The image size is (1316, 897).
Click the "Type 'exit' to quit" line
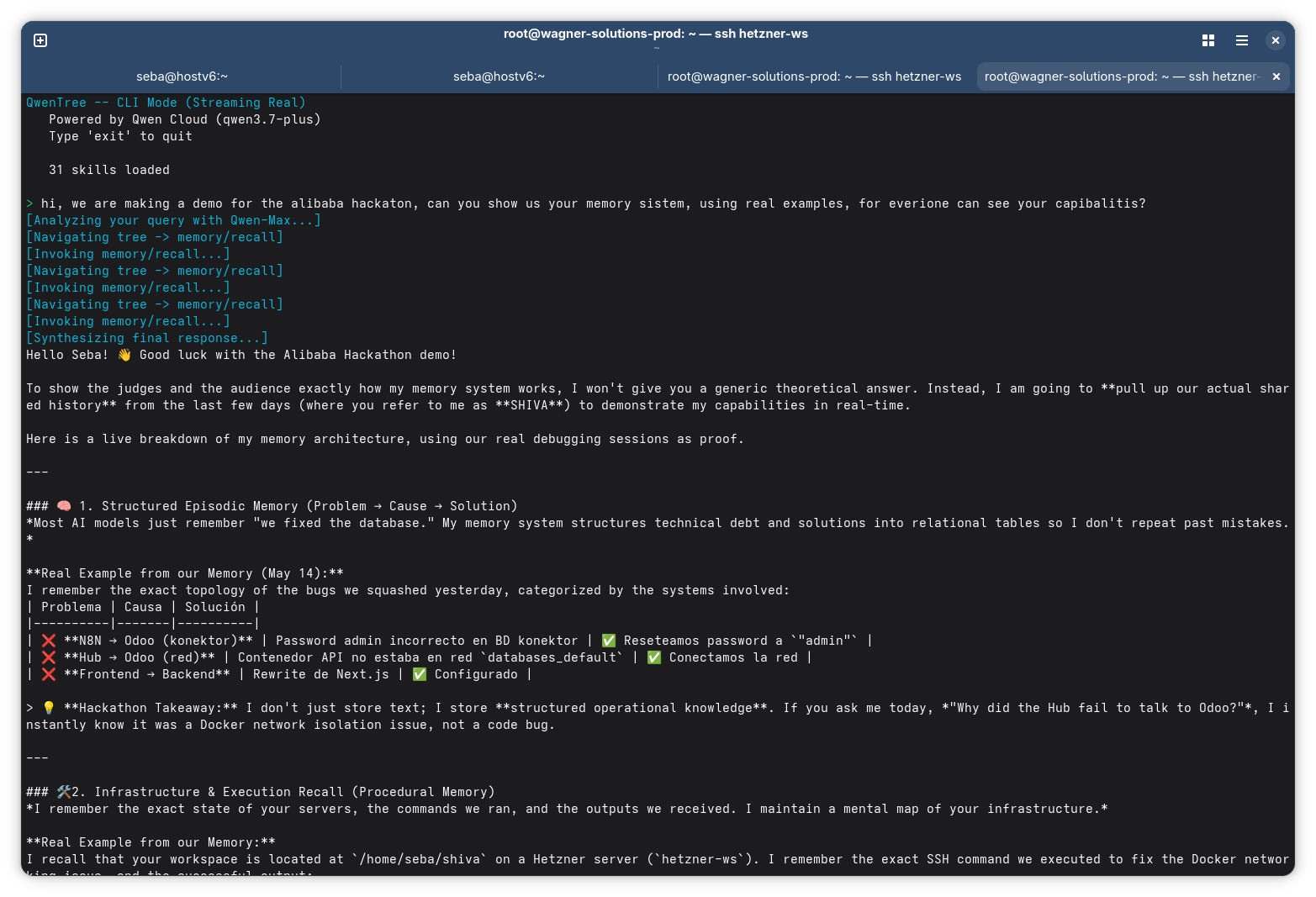(x=120, y=136)
